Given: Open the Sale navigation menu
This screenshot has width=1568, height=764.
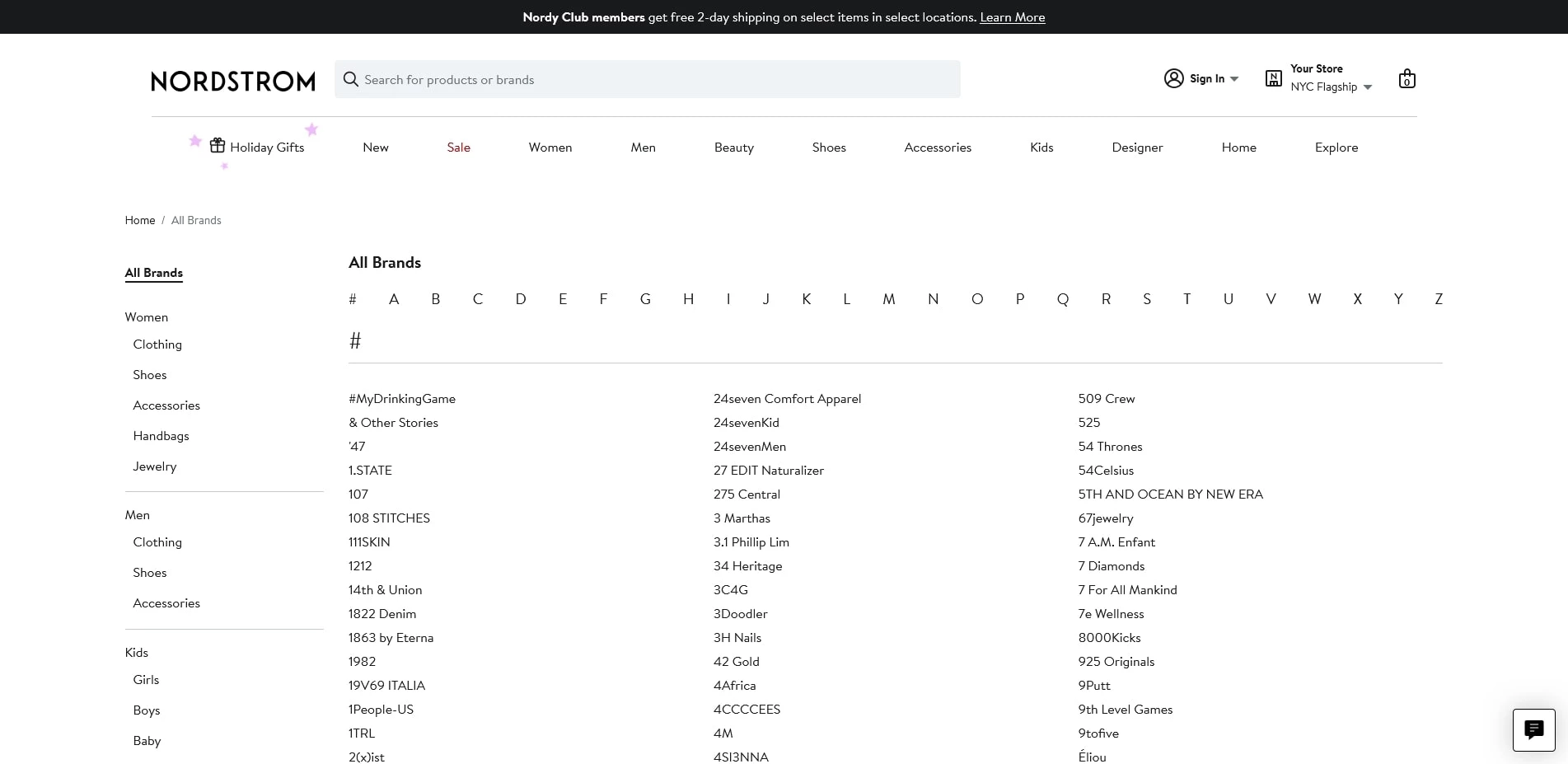Looking at the screenshot, I should (458, 148).
